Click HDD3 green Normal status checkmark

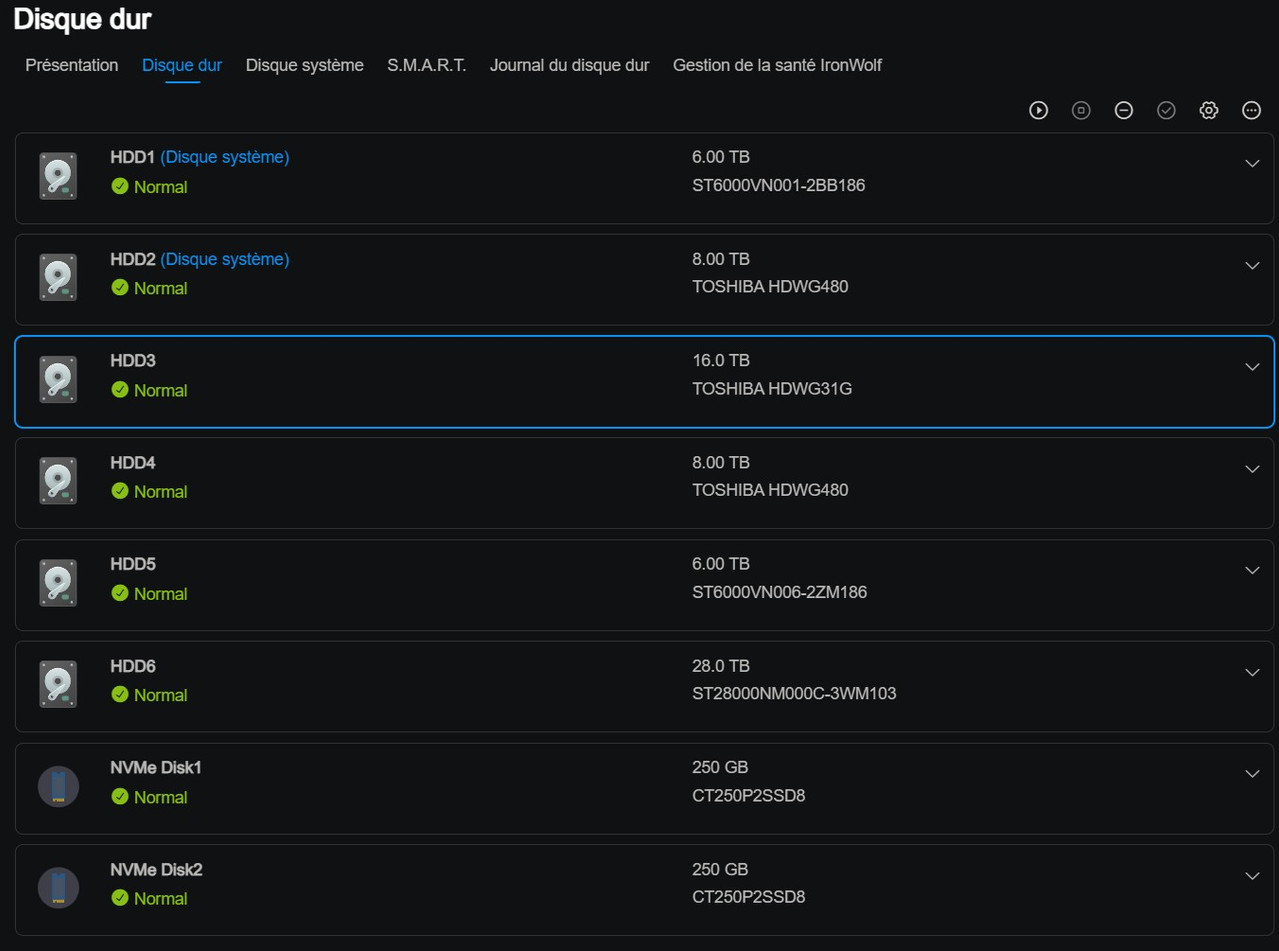tap(120, 389)
